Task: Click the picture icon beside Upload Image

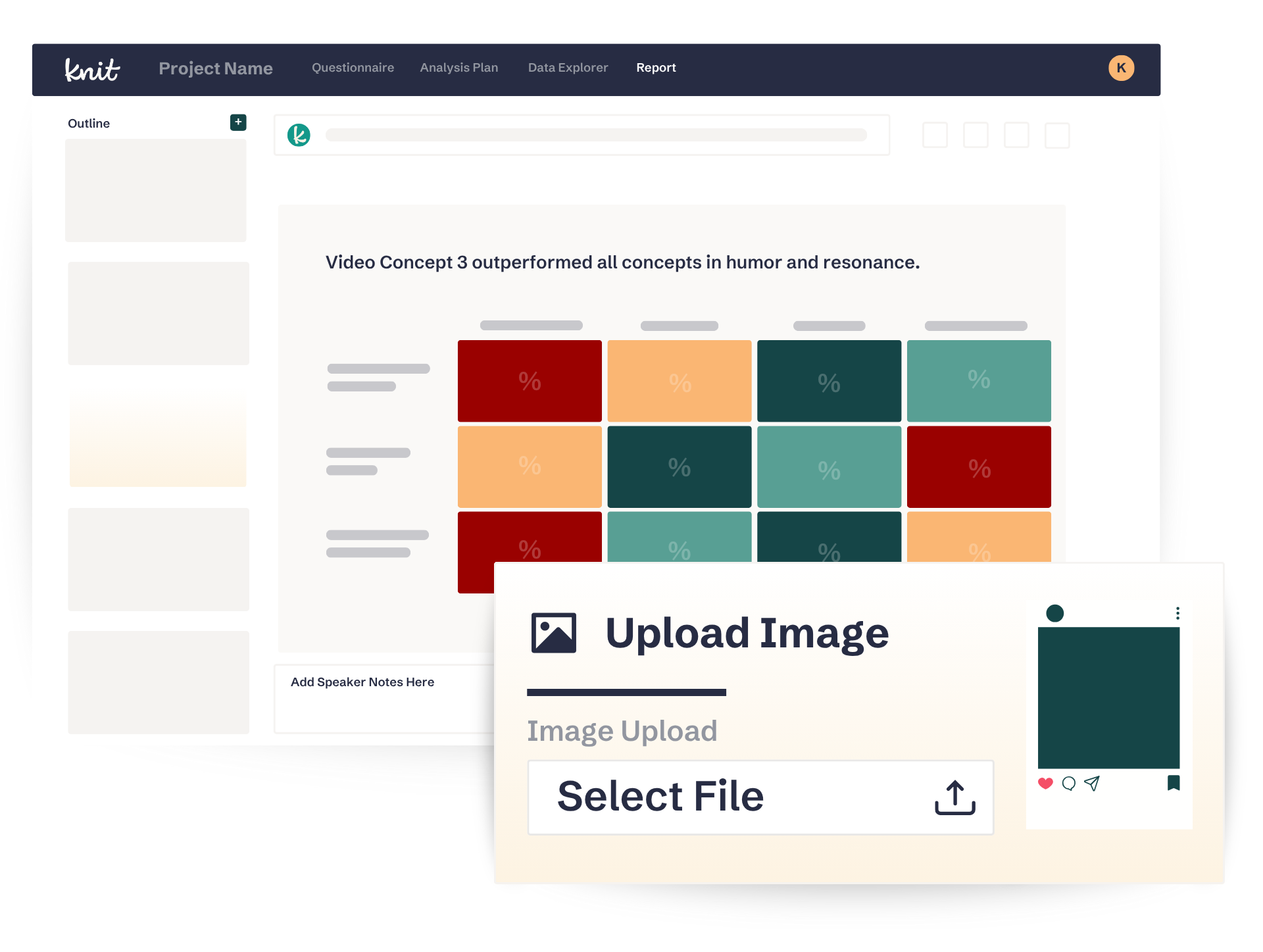Action: (554, 633)
